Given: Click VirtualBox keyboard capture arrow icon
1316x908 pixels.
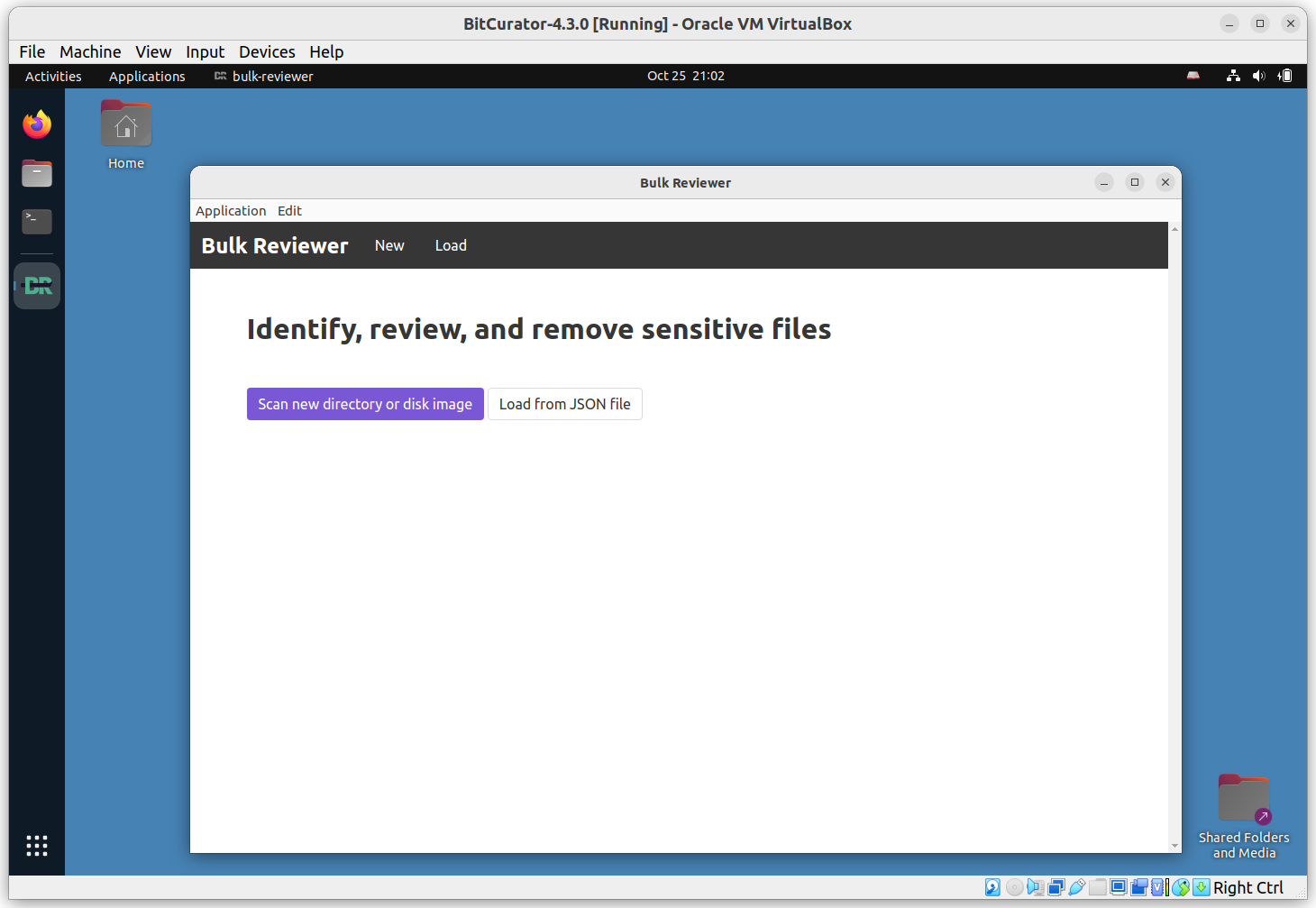Looking at the screenshot, I should [1201, 887].
